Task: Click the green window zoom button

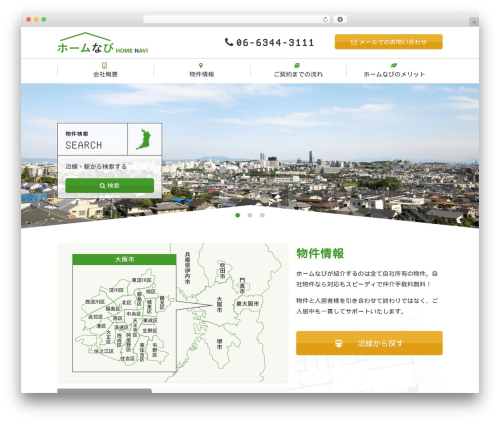Action: (44, 20)
